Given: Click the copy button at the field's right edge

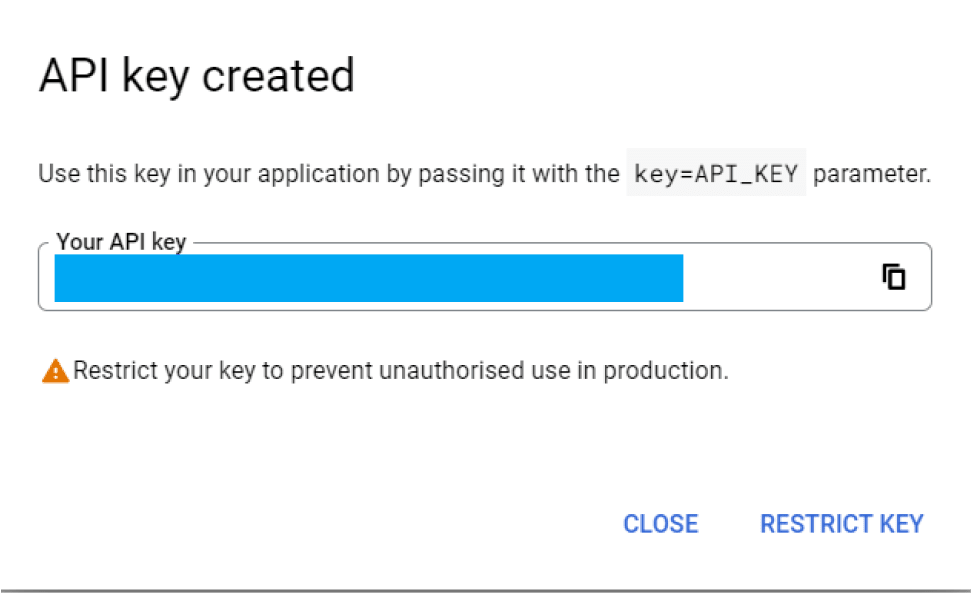Looking at the screenshot, I should [x=893, y=277].
